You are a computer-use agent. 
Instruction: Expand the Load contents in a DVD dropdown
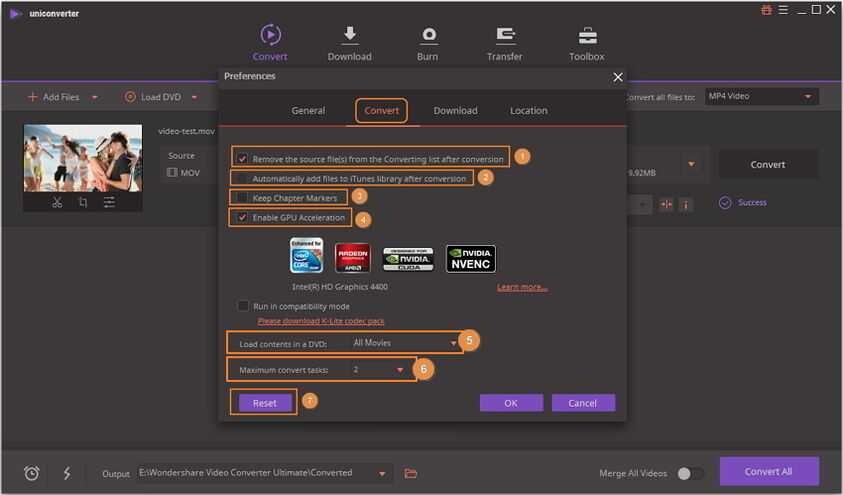455,343
